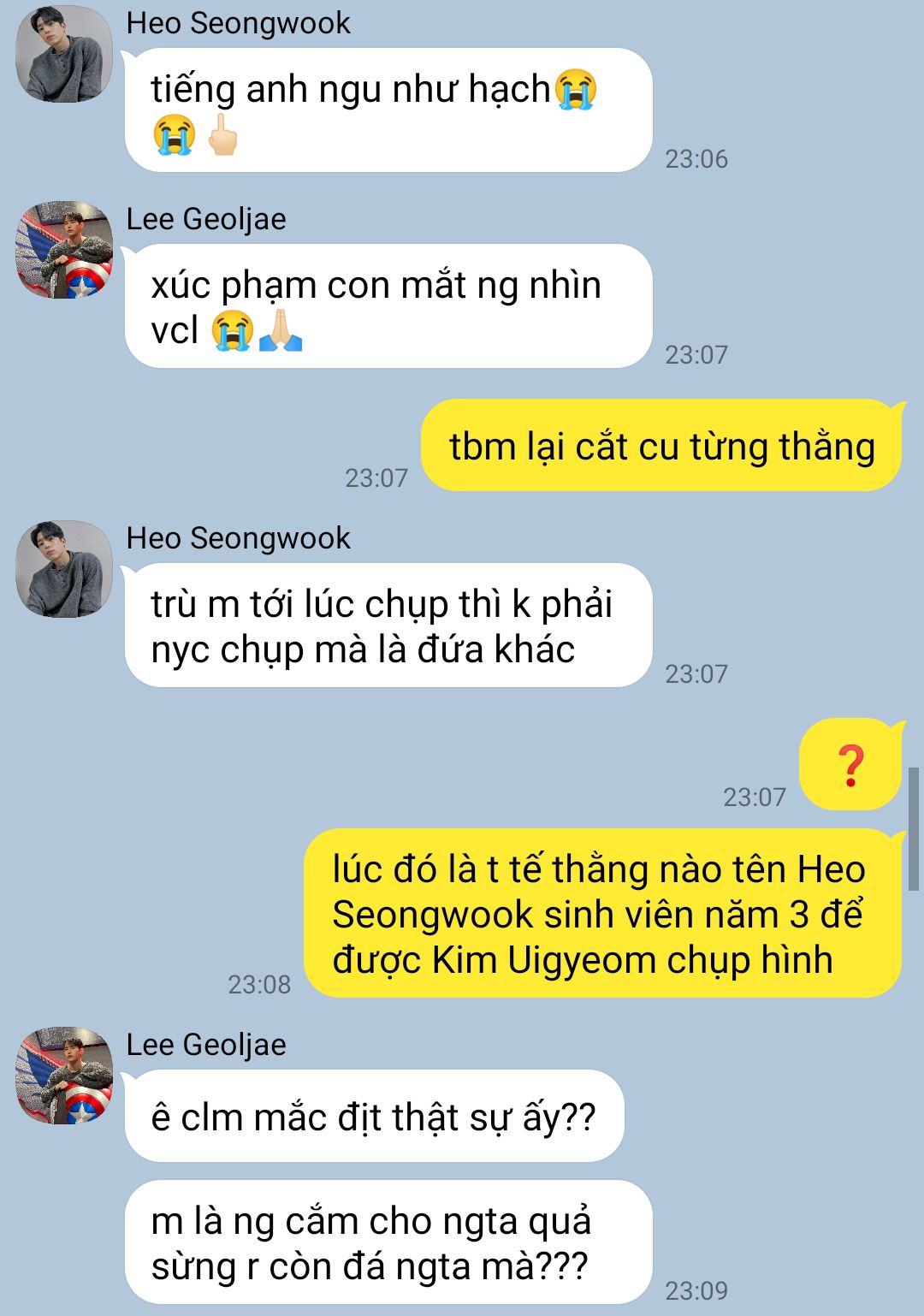
Task: Open Heo Seongwook's avatar on 23:07 message
Action: pos(65,569)
